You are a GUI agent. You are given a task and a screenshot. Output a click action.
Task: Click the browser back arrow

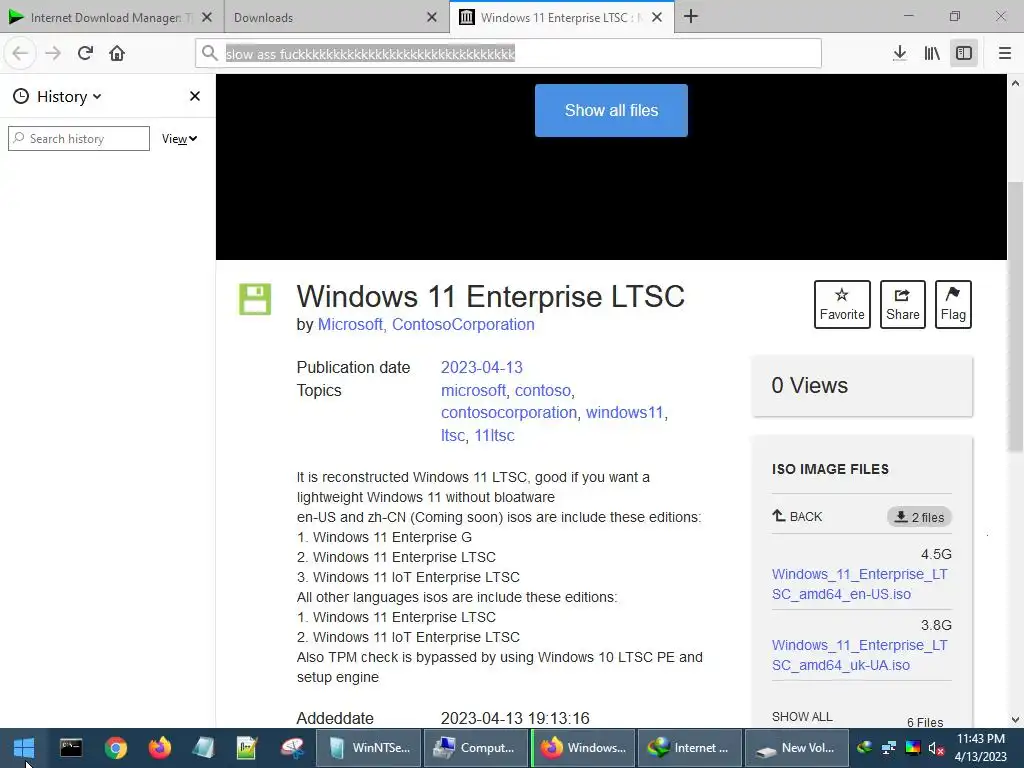pos(20,53)
